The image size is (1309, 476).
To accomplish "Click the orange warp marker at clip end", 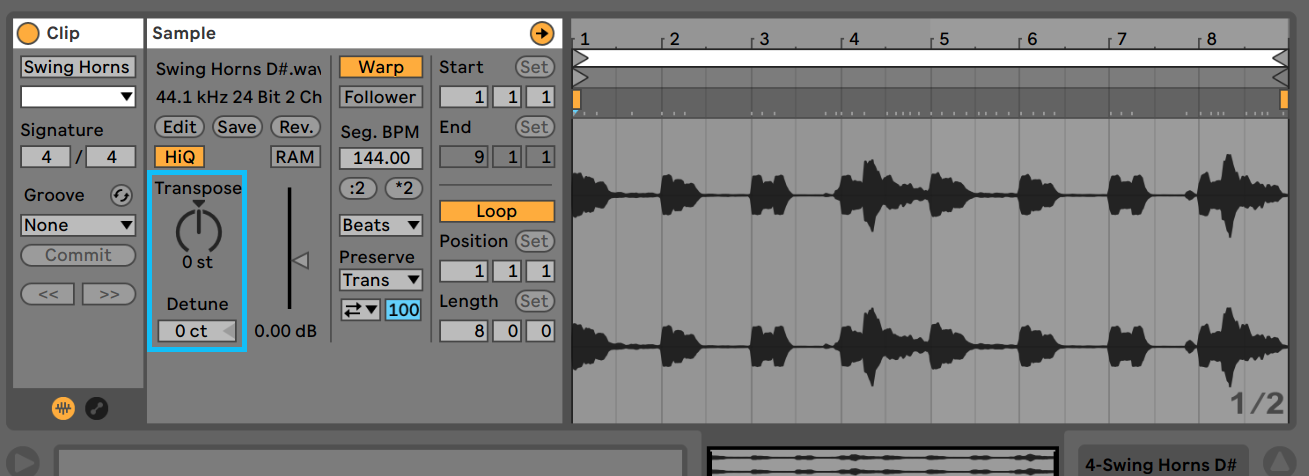I will pos(1284,99).
